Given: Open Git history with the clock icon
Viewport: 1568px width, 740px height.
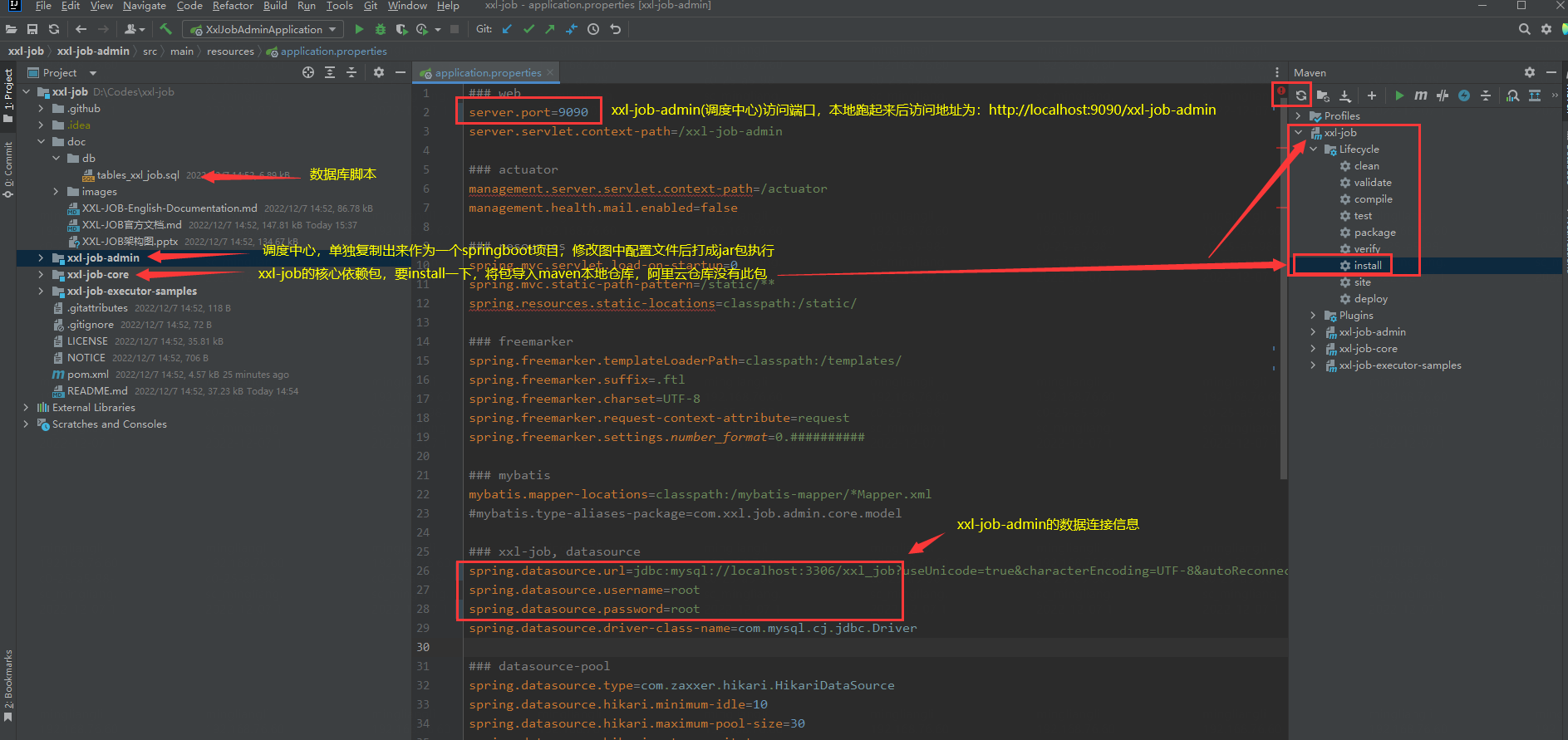Looking at the screenshot, I should (x=593, y=29).
